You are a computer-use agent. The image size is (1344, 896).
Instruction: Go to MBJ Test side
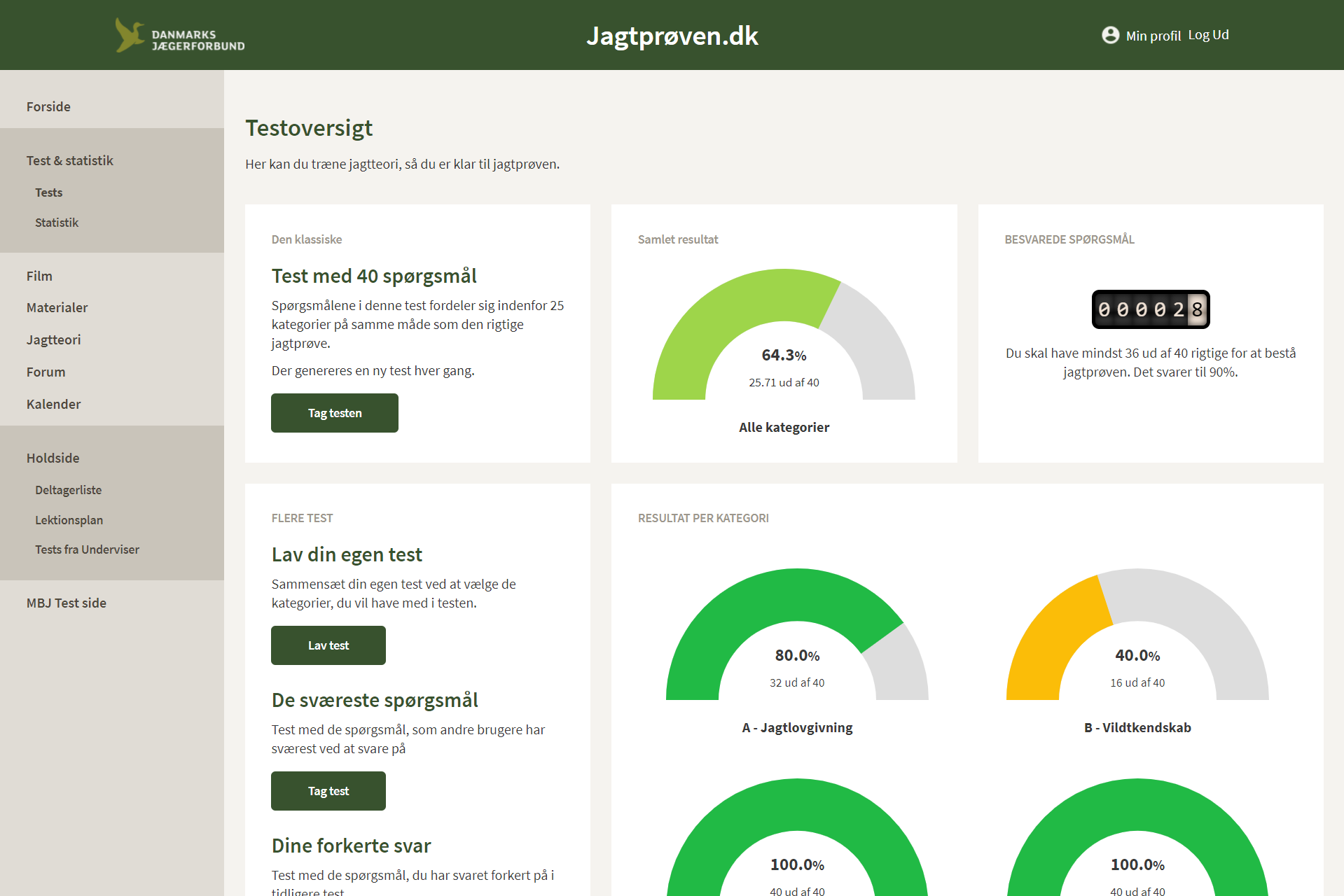[x=67, y=603]
